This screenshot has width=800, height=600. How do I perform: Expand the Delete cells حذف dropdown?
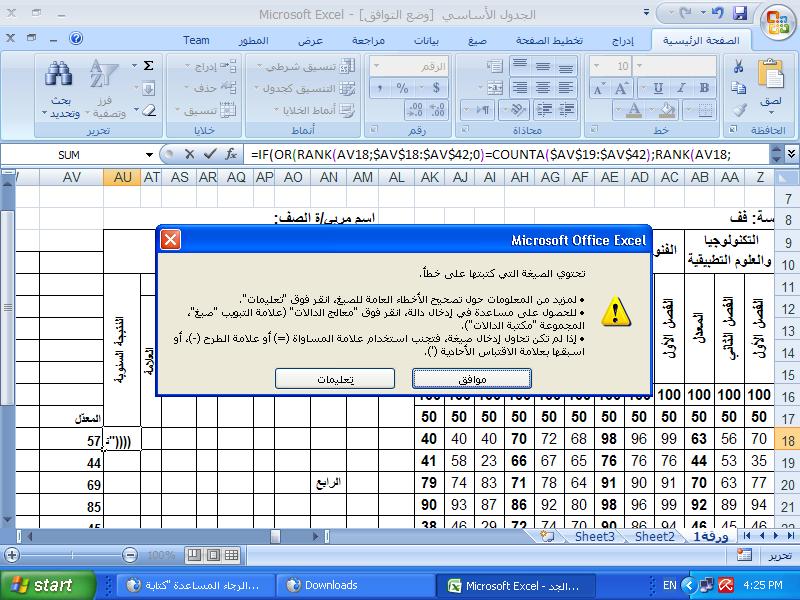pos(211,88)
